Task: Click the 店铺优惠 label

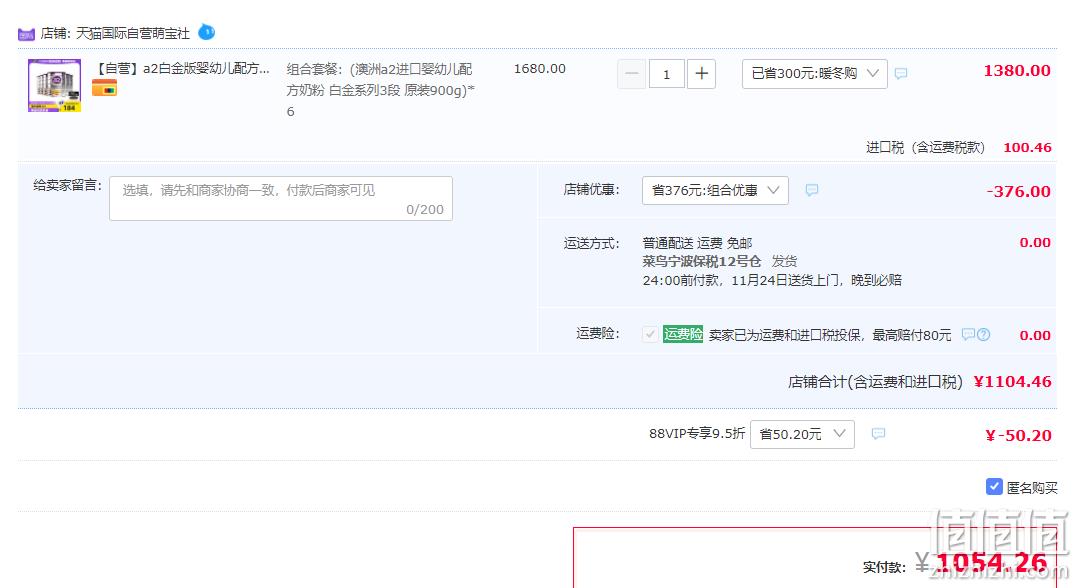Action: click(x=591, y=190)
